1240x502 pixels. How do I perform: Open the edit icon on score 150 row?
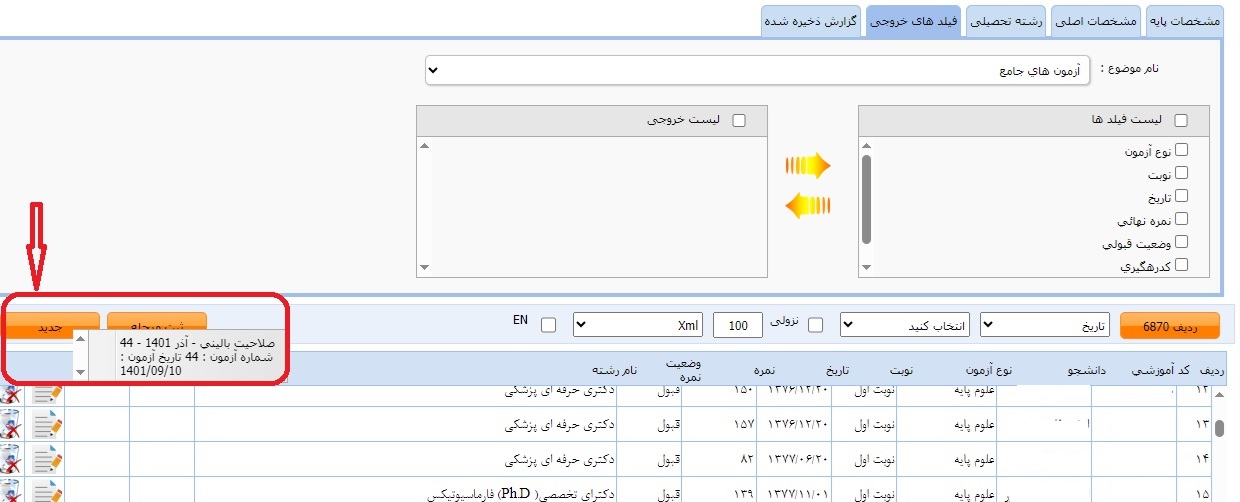47,393
